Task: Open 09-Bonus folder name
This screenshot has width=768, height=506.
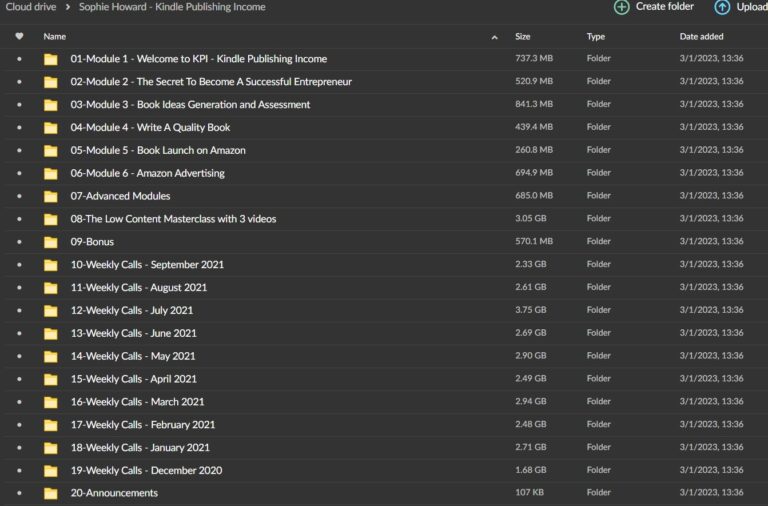Action: coord(92,241)
